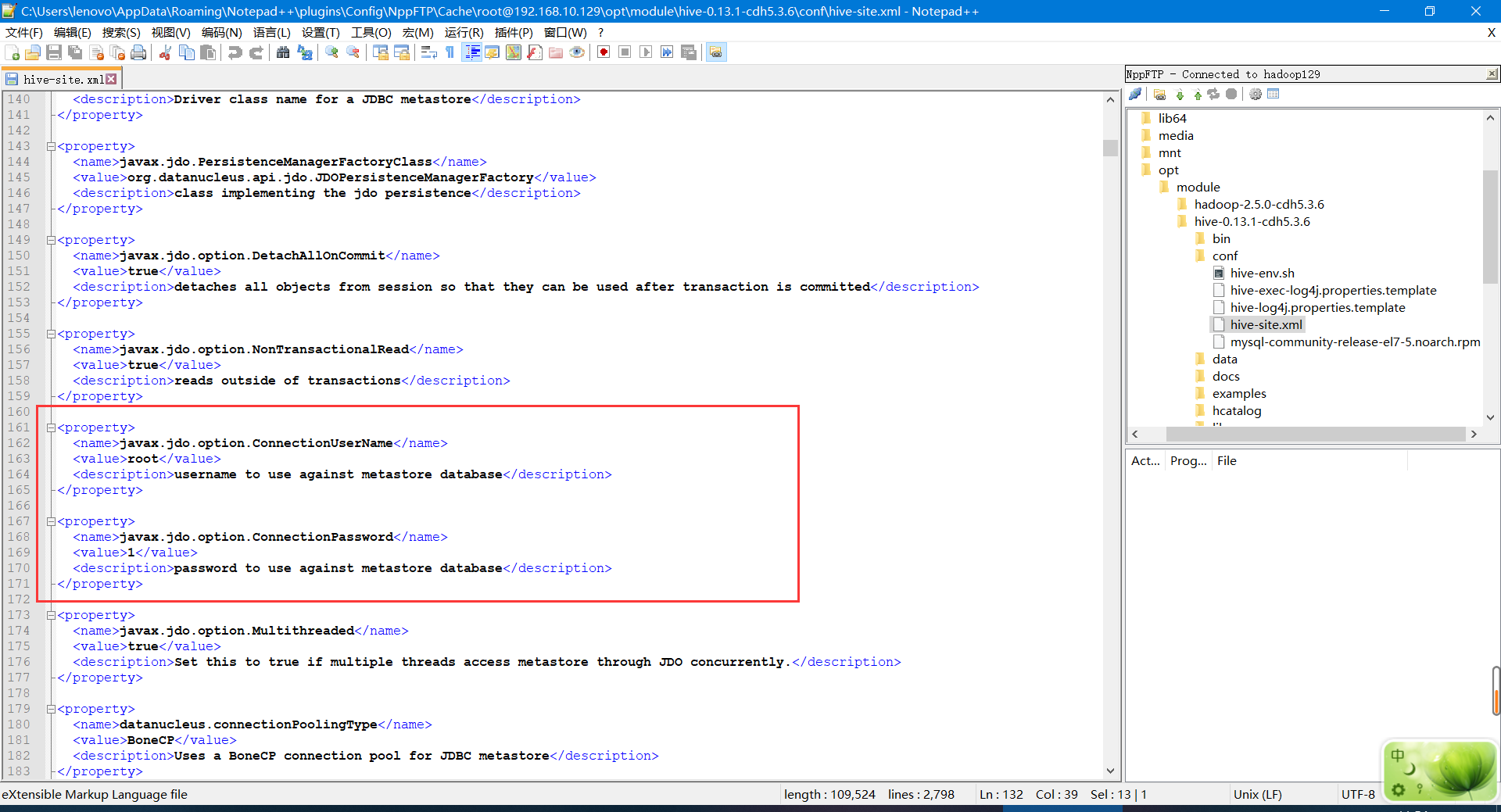Start macro recording with the red dot
Image resolution: width=1501 pixels, height=812 pixels.
coord(604,52)
